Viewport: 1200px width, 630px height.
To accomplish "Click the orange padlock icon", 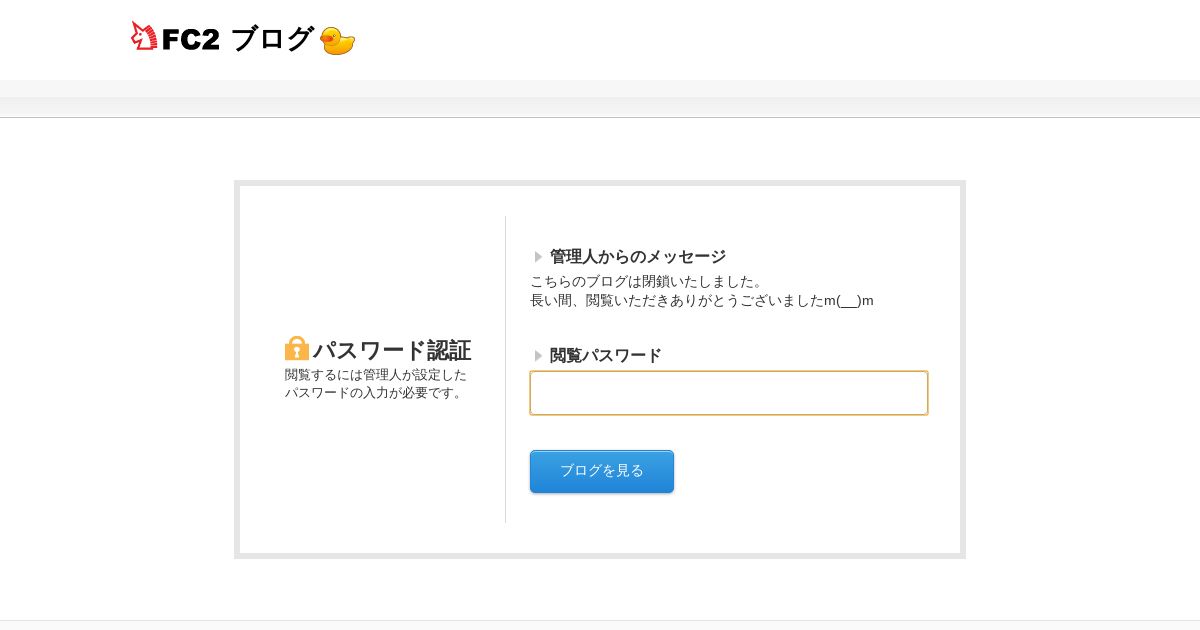I will point(297,349).
